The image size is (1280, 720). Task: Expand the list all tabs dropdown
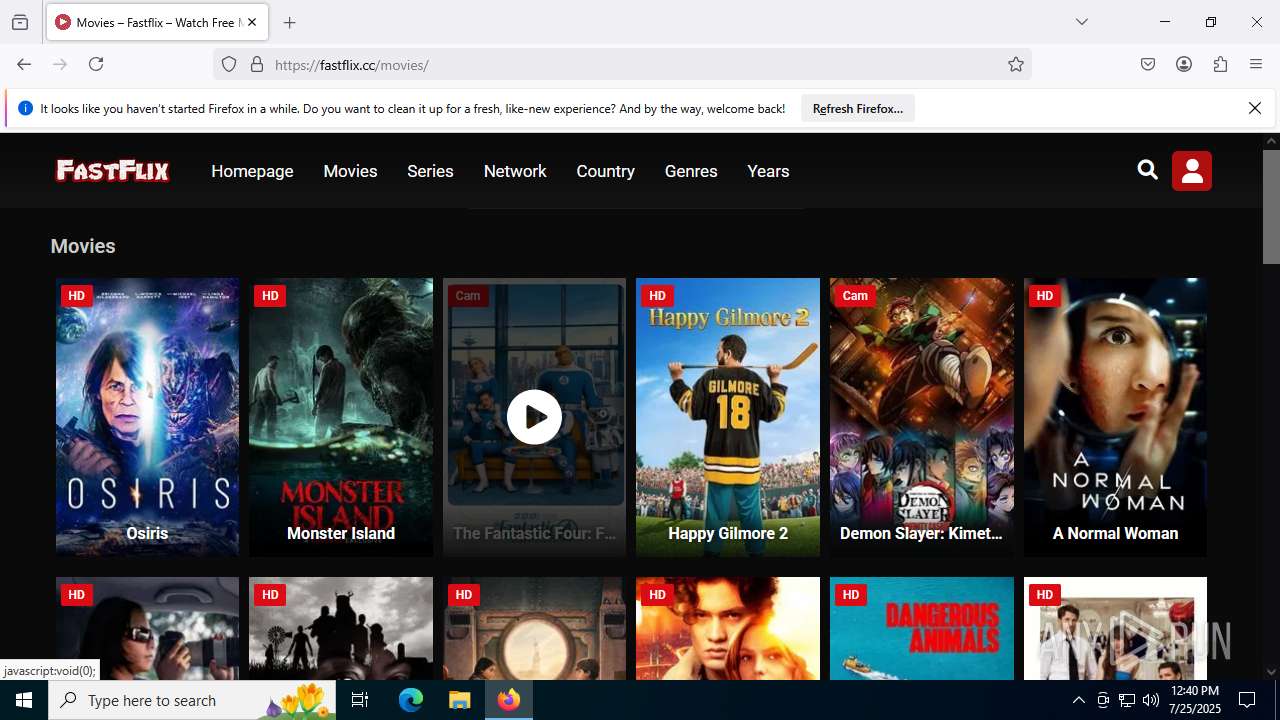1082,22
